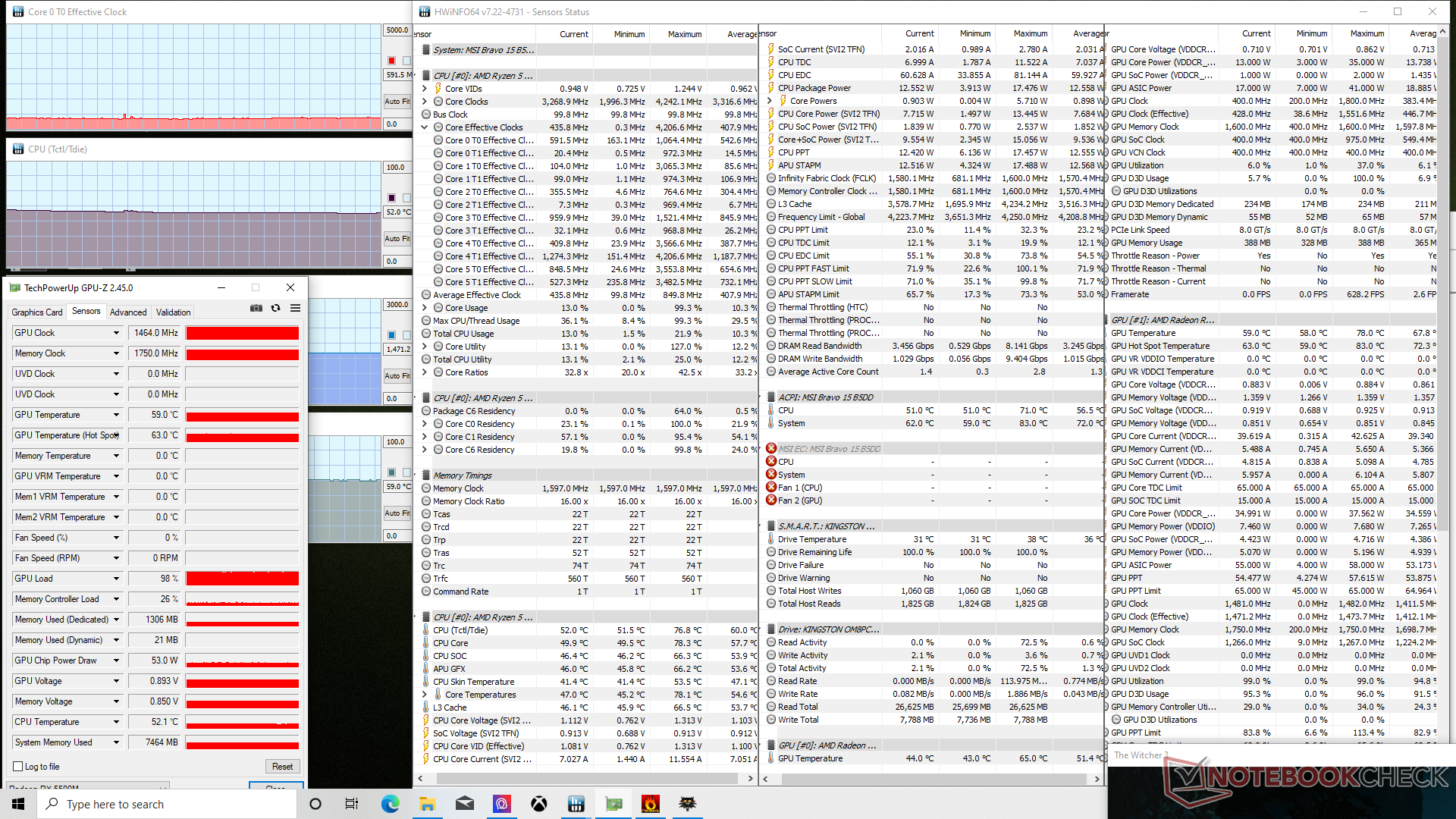Click drive icon beside Drive Temperature row
1456x819 pixels.
(x=771, y=539)
